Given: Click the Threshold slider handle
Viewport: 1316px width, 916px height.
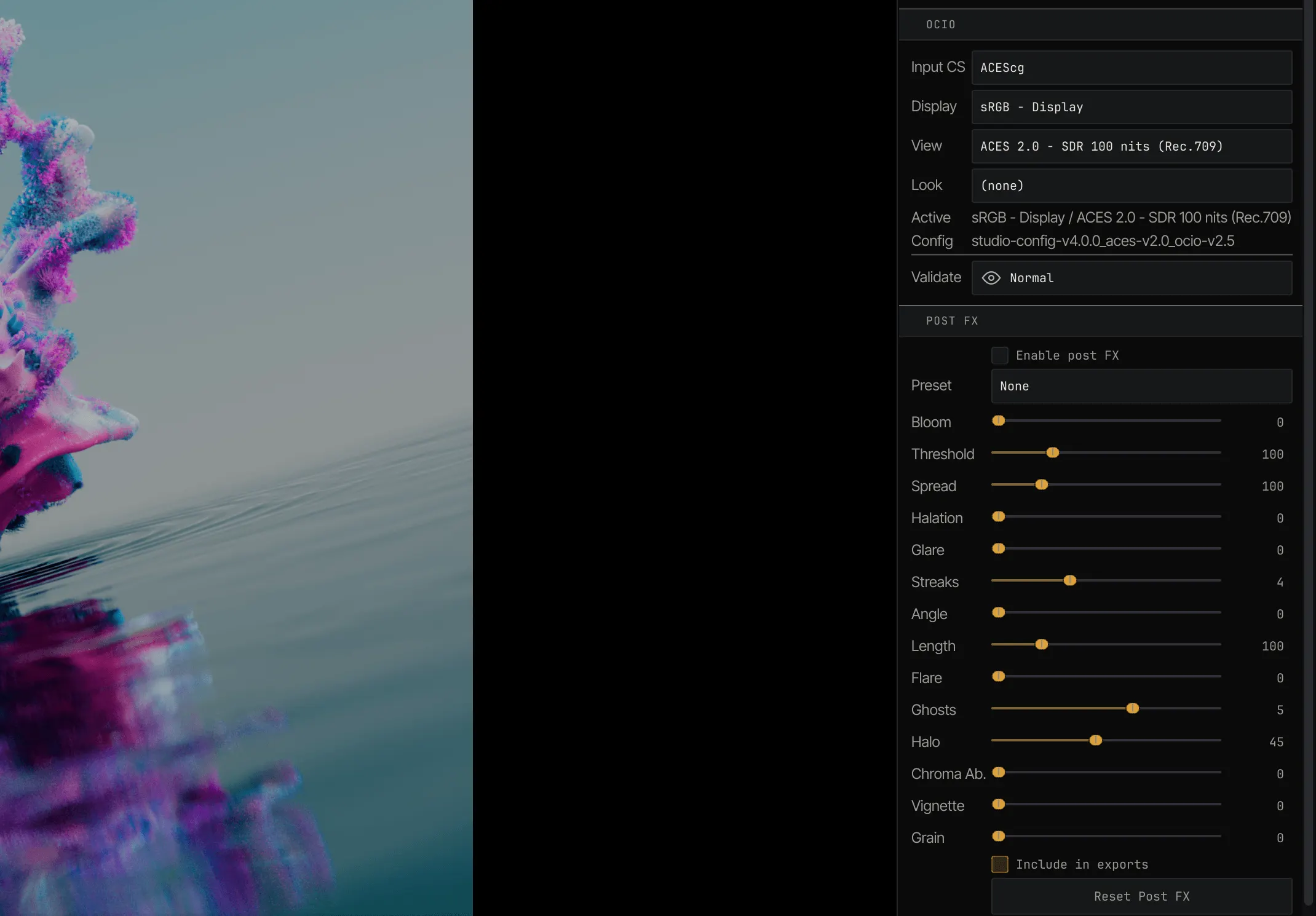Looking at the screenshot, I should pos(1053,452).
